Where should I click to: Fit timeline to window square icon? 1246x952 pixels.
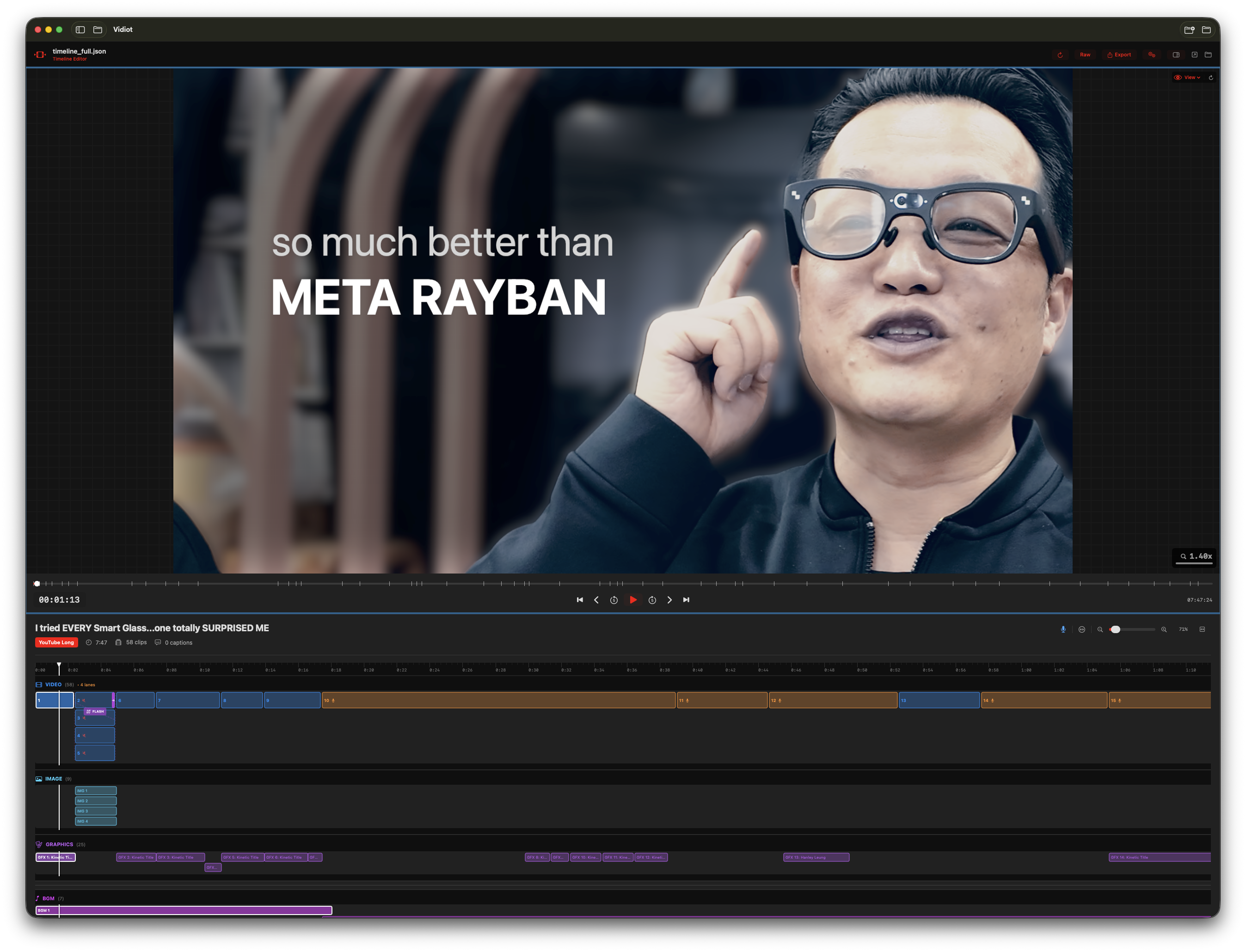[x=1203, y=629]
